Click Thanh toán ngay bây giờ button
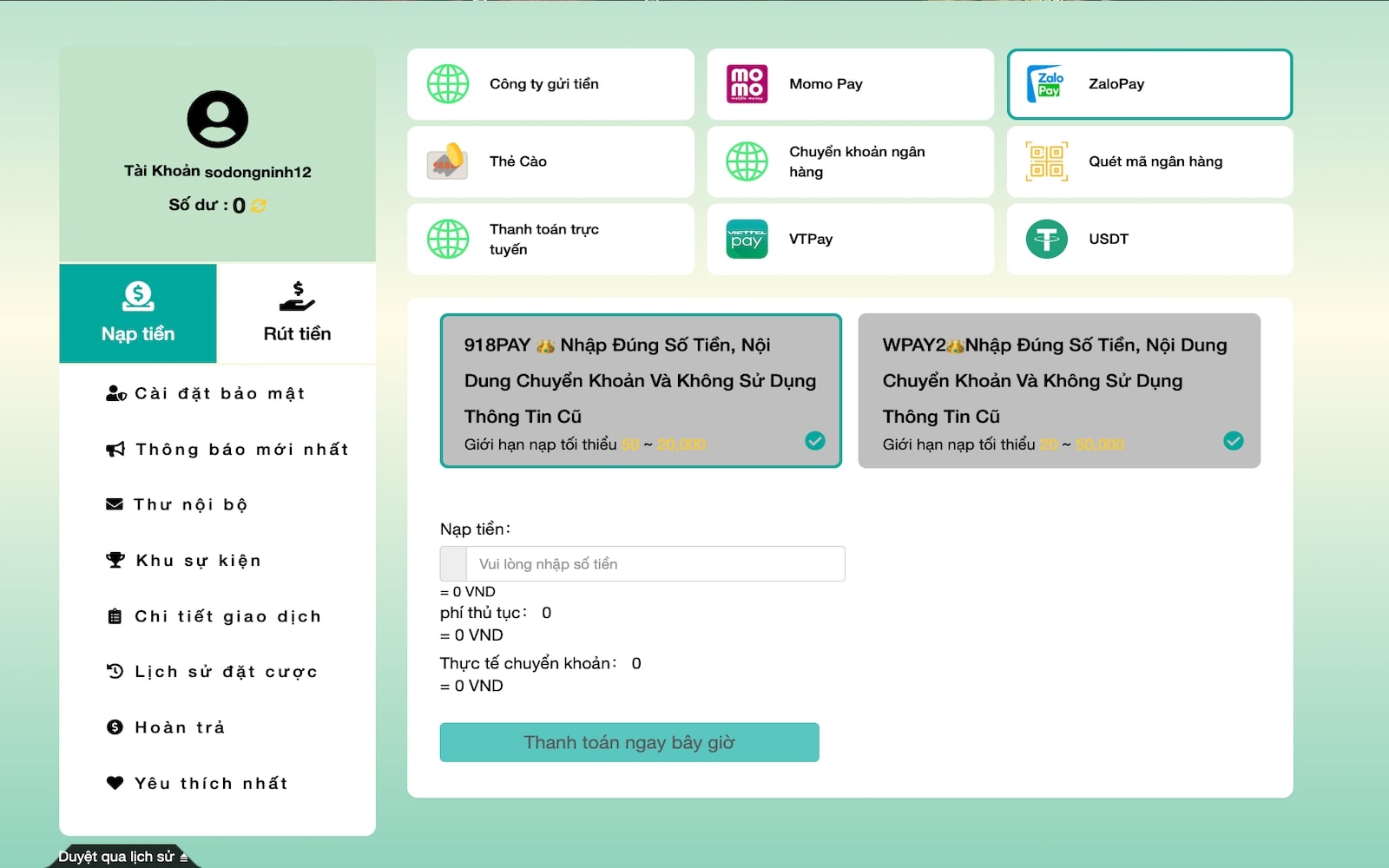The height and width of the screenshot is (868, 1389). tap(629, 742)
